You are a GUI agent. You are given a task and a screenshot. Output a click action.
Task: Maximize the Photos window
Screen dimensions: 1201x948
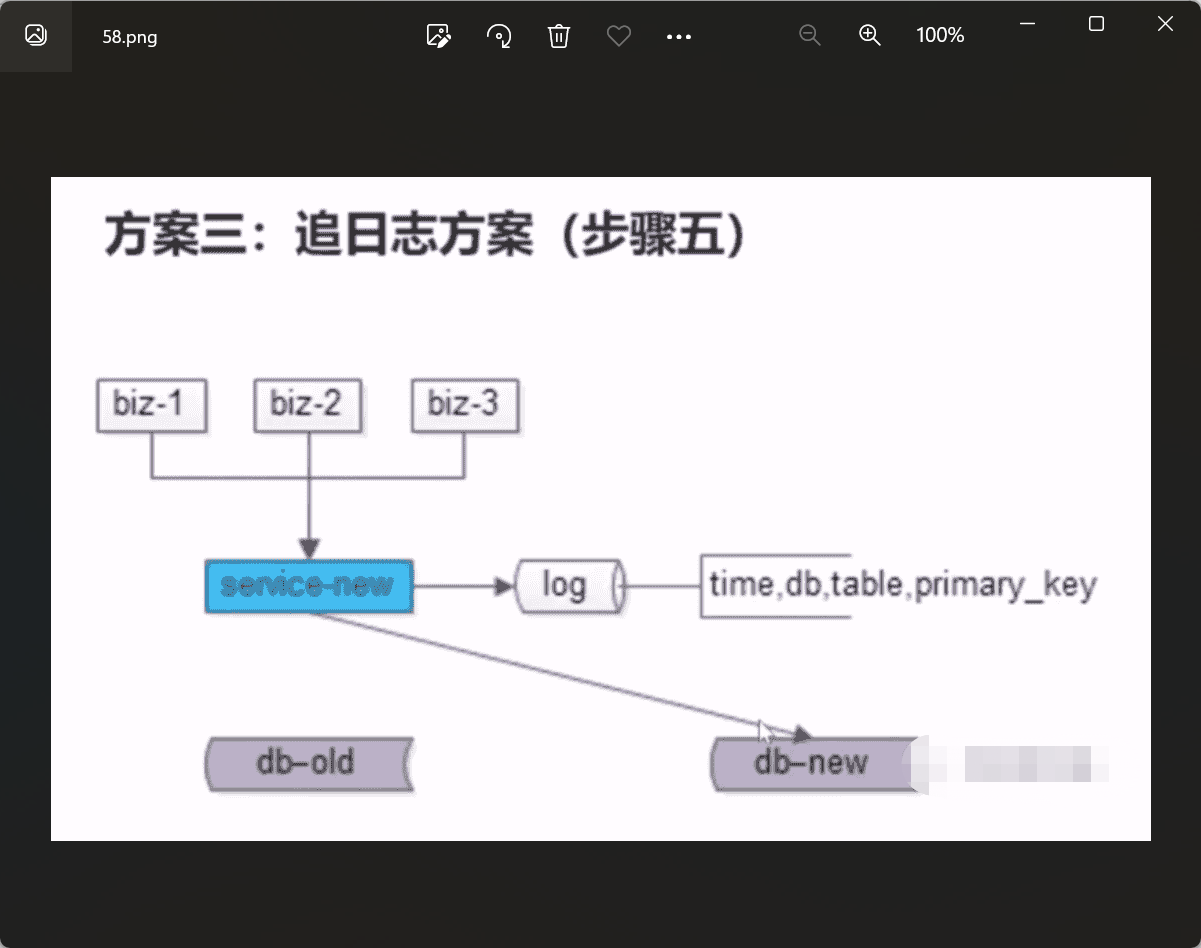coord(1096,24)
